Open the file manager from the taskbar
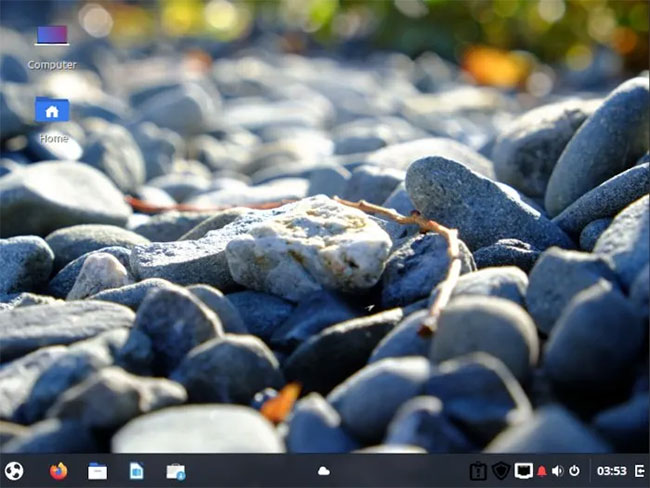This screenshot has height=488, width=650. pos(97,471)
